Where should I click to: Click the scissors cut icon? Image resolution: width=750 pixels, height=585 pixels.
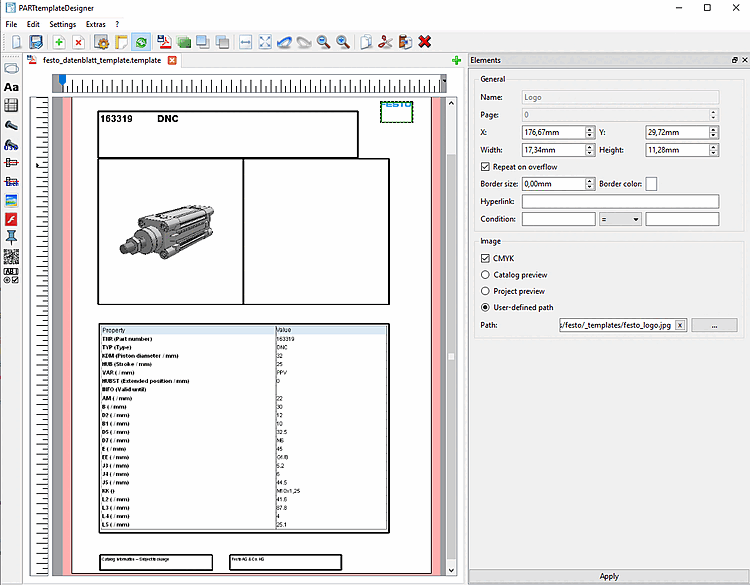(x=385, y=42)
